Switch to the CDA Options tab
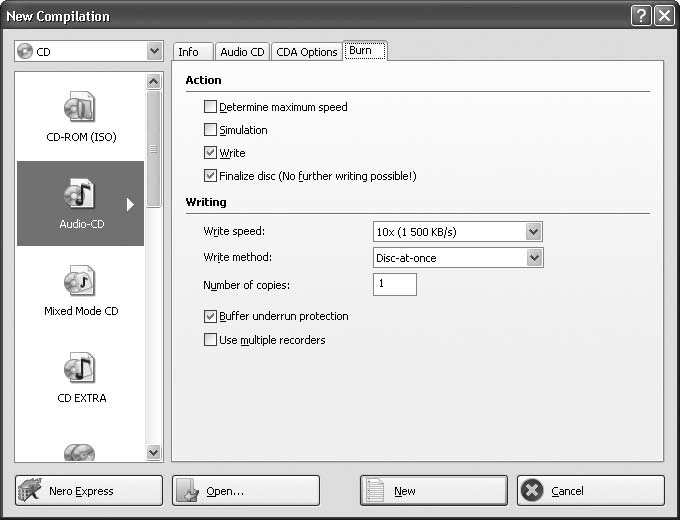The width and height of the screenshot is (680, 520). point(306,52)
